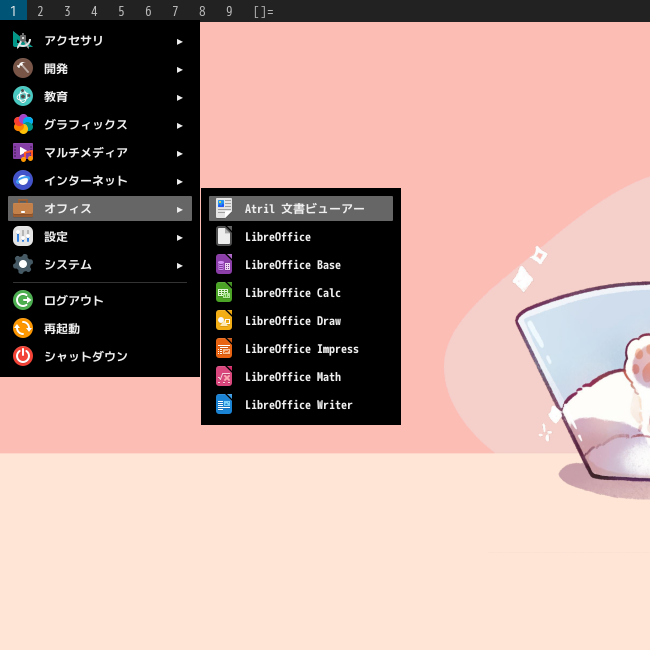
Task: Start LibreOffice Draw
Action: tap(301, 320)
